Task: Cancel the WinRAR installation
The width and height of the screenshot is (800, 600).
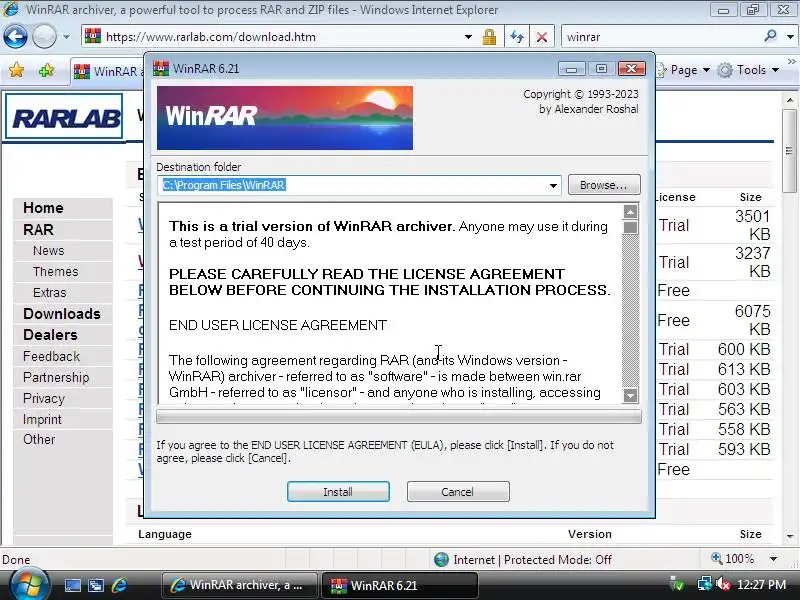Action: [458, 491]
